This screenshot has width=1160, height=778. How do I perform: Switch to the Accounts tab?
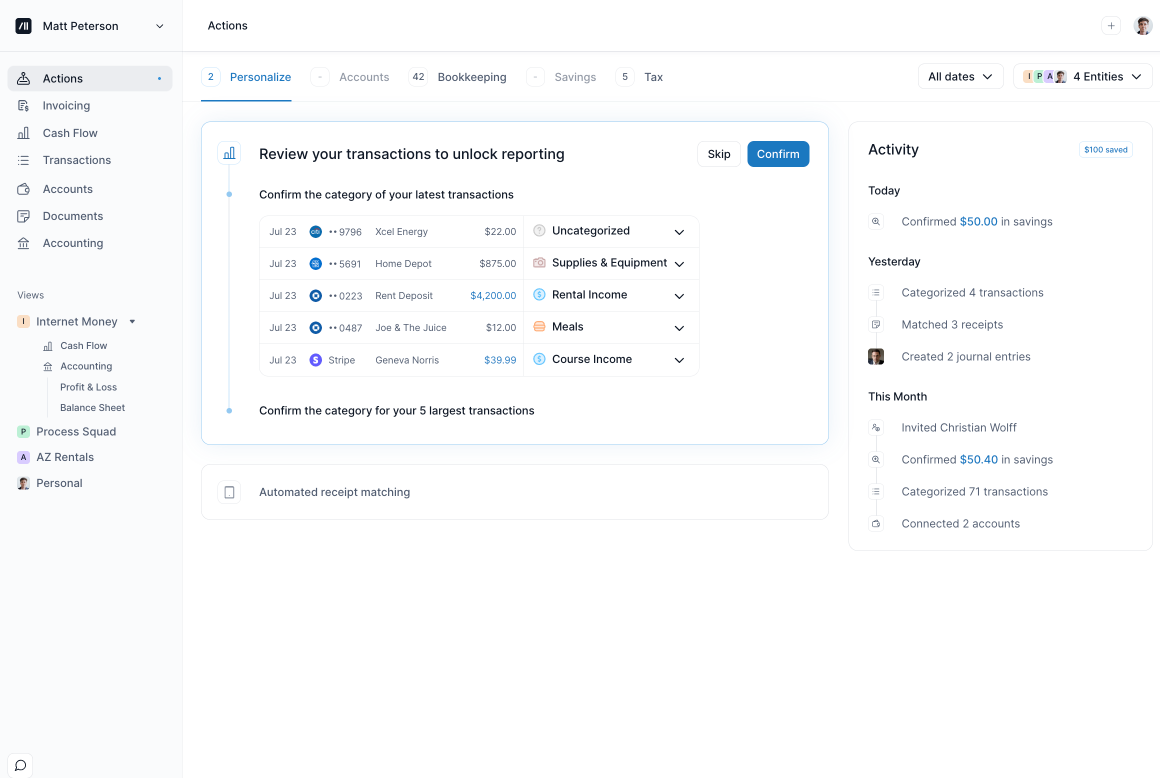[x=350, y=77]
